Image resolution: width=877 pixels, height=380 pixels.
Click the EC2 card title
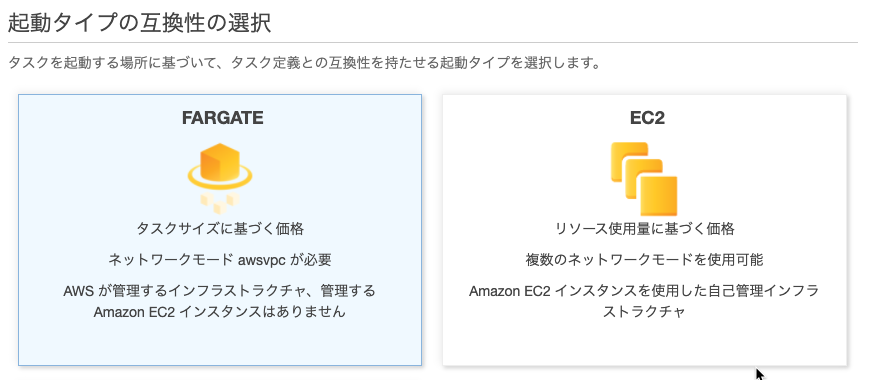pos(647,118)
